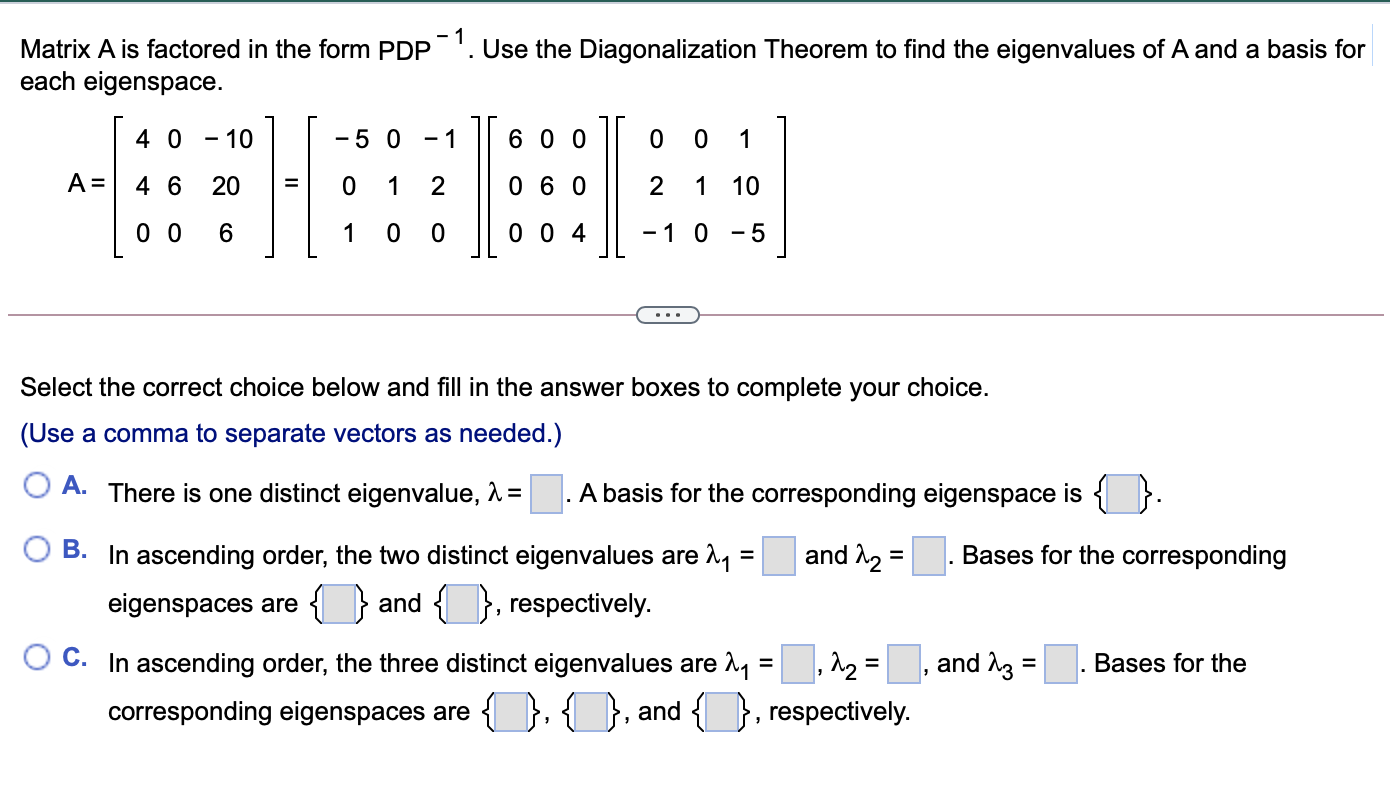Screen dimensions: 1390x802
Task: Select answer choice A radio button
Action: click(x=37, y=483)
